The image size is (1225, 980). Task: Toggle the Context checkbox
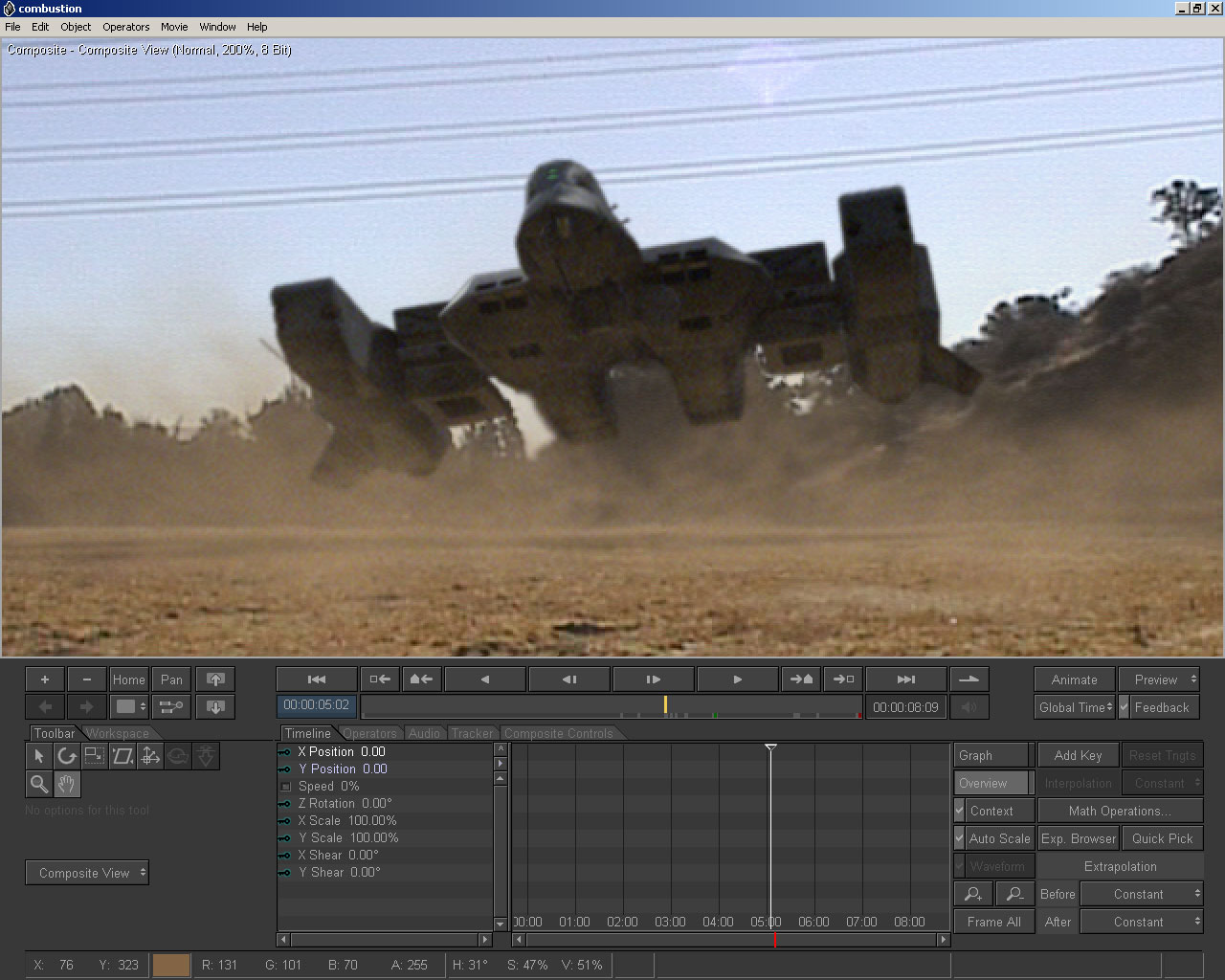[960, 811]
